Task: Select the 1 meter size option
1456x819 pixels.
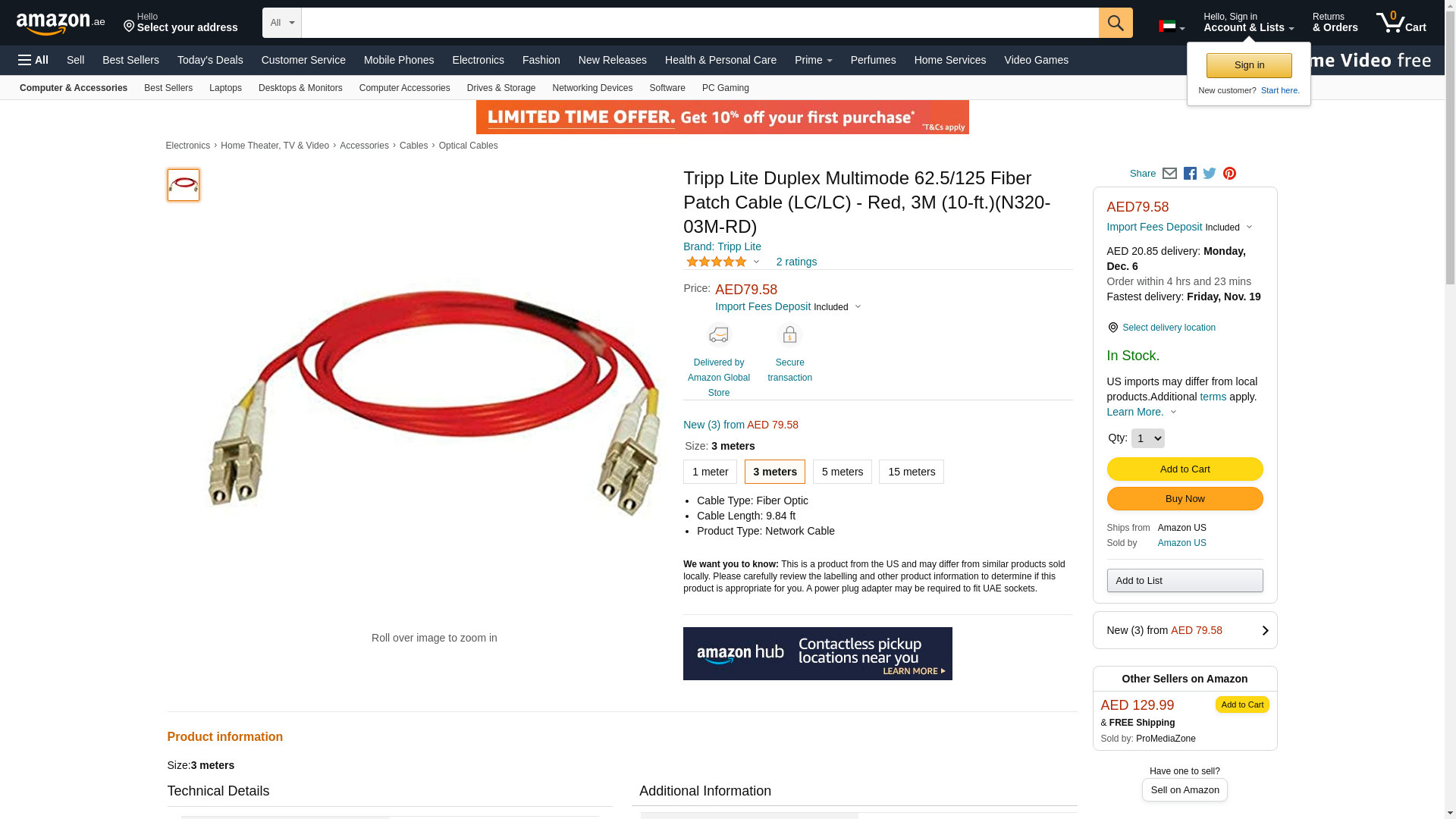Action: (x=710, y=472)
